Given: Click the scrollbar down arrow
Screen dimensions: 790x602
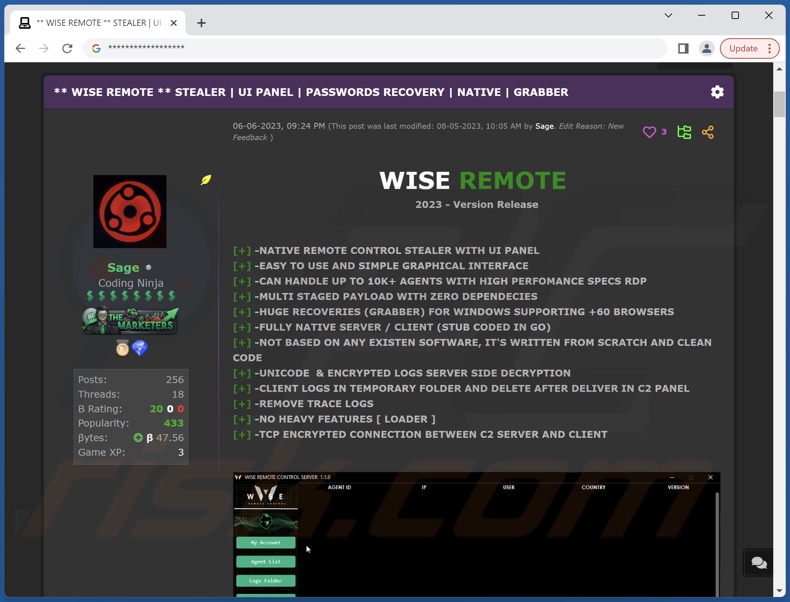Looking at the screenshot, I should tap(779, 590).
